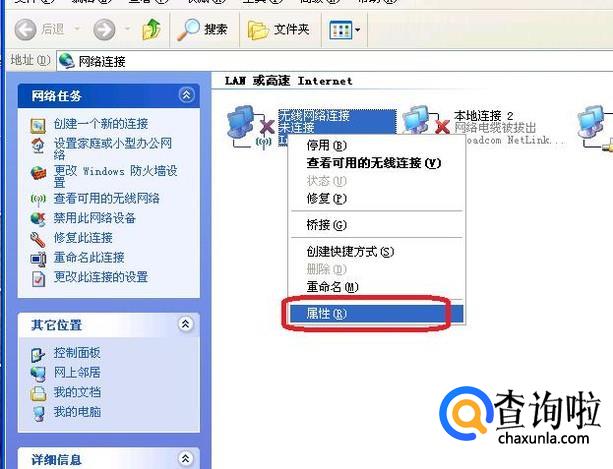The width and height of the screenshot is (613, 469).
Task: Click the Forward arrow toolbar icon
Action: click(x=104, y=29)
